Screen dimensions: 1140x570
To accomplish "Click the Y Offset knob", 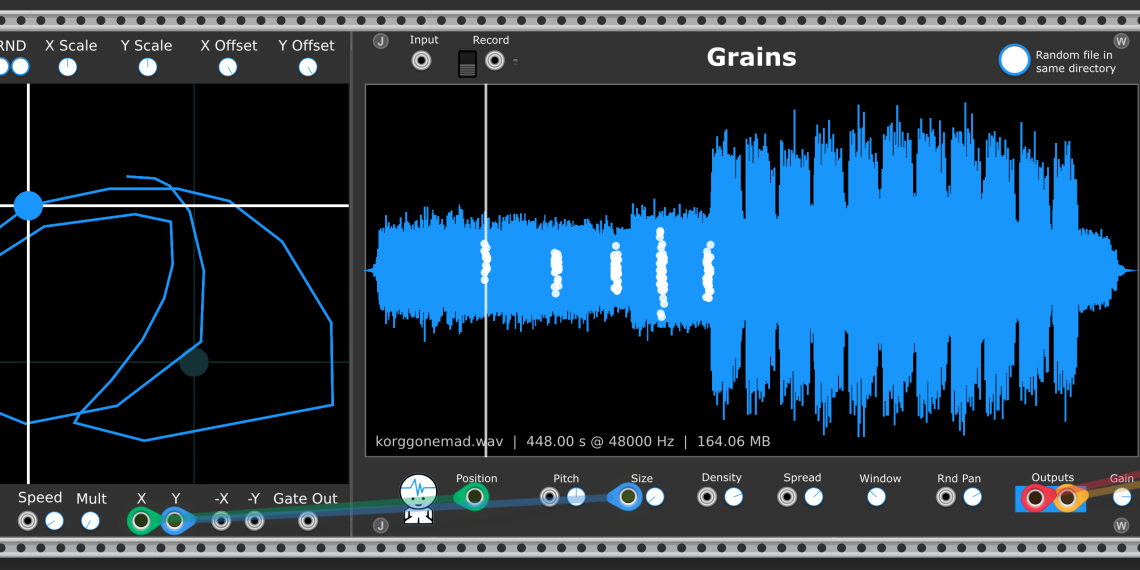I will pos(308,67).
